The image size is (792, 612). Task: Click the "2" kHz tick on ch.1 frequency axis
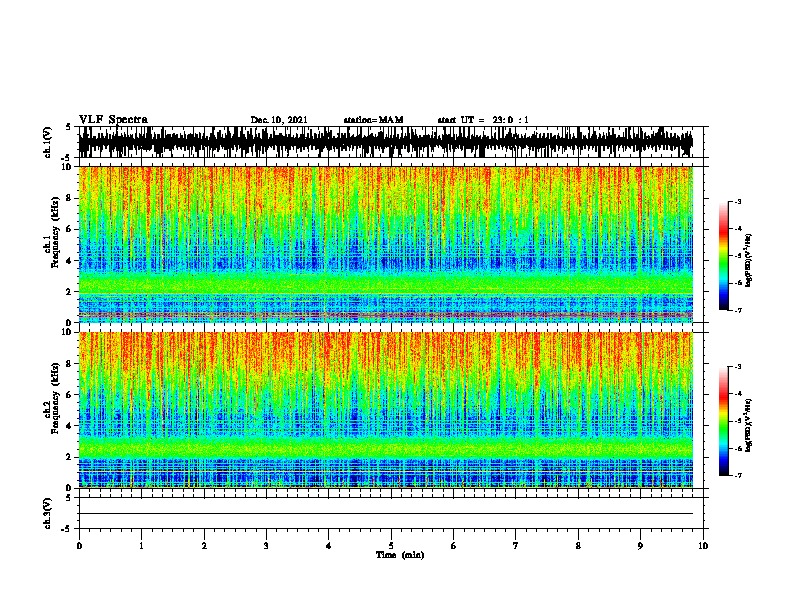(69, 291)
